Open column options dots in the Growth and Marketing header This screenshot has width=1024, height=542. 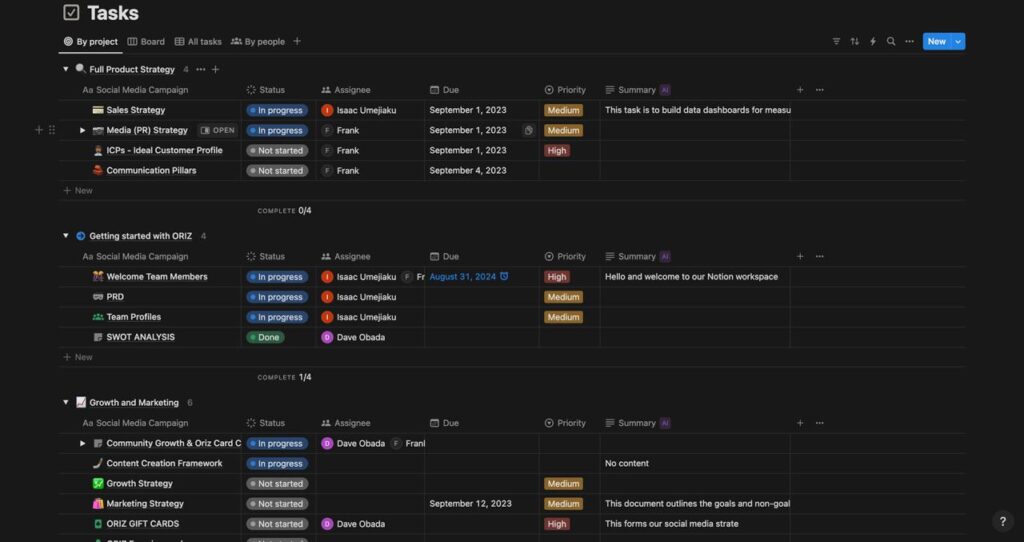pyautogui.click(x=820, y=422)
